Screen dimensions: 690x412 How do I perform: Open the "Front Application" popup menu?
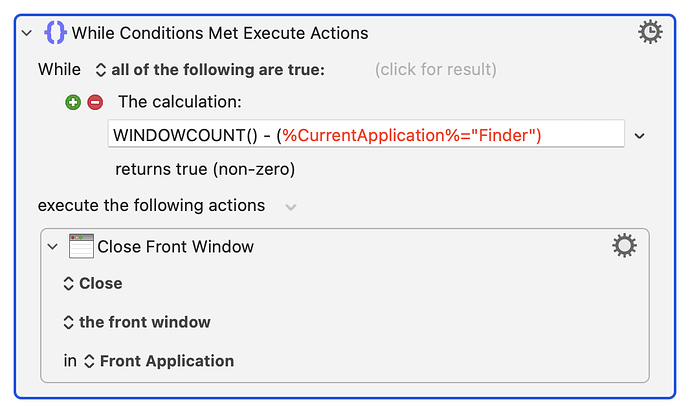[x=158, y=361]
